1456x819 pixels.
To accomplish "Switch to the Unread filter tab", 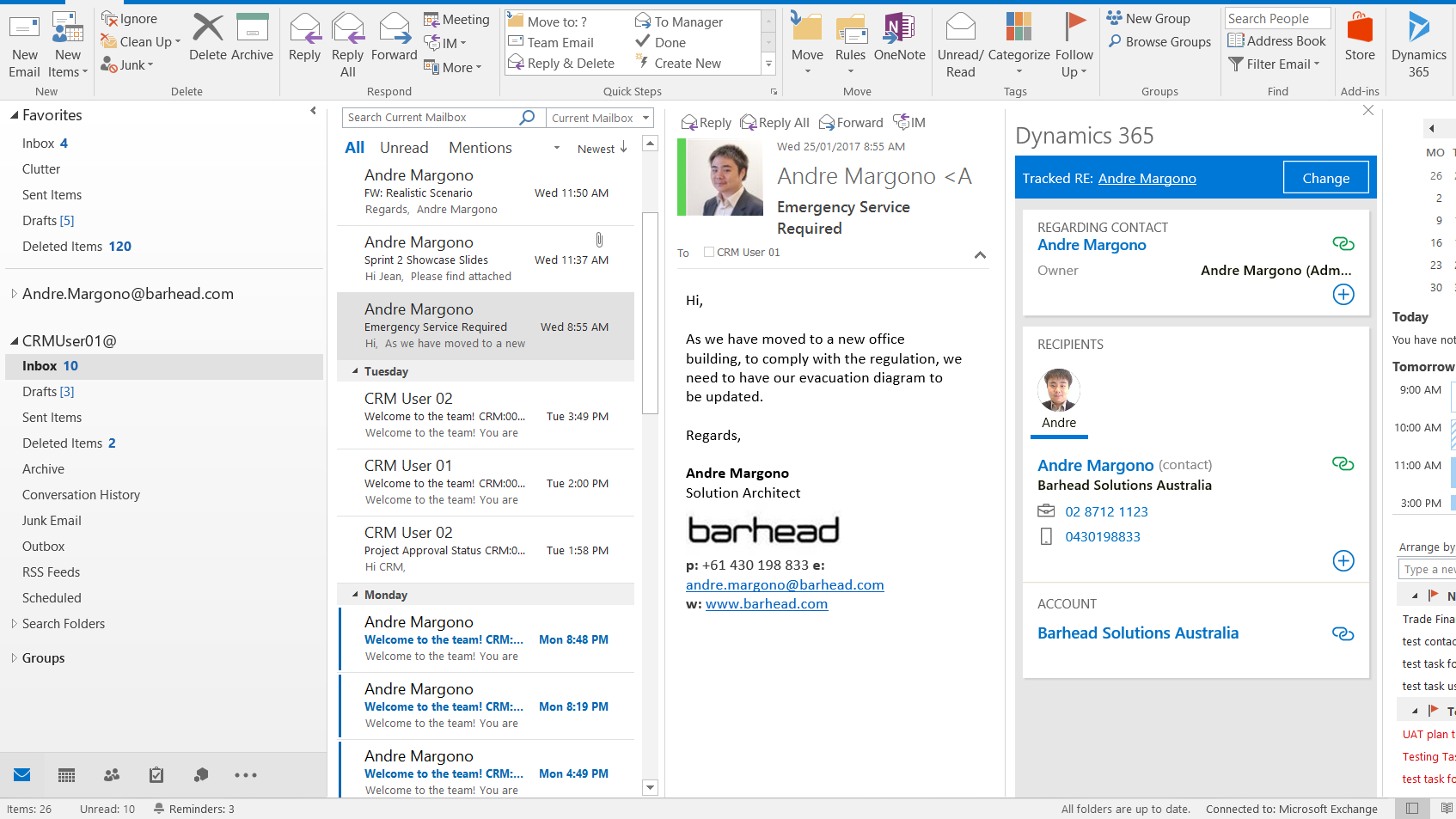I will pyautogui.click(x=404, y=148).
